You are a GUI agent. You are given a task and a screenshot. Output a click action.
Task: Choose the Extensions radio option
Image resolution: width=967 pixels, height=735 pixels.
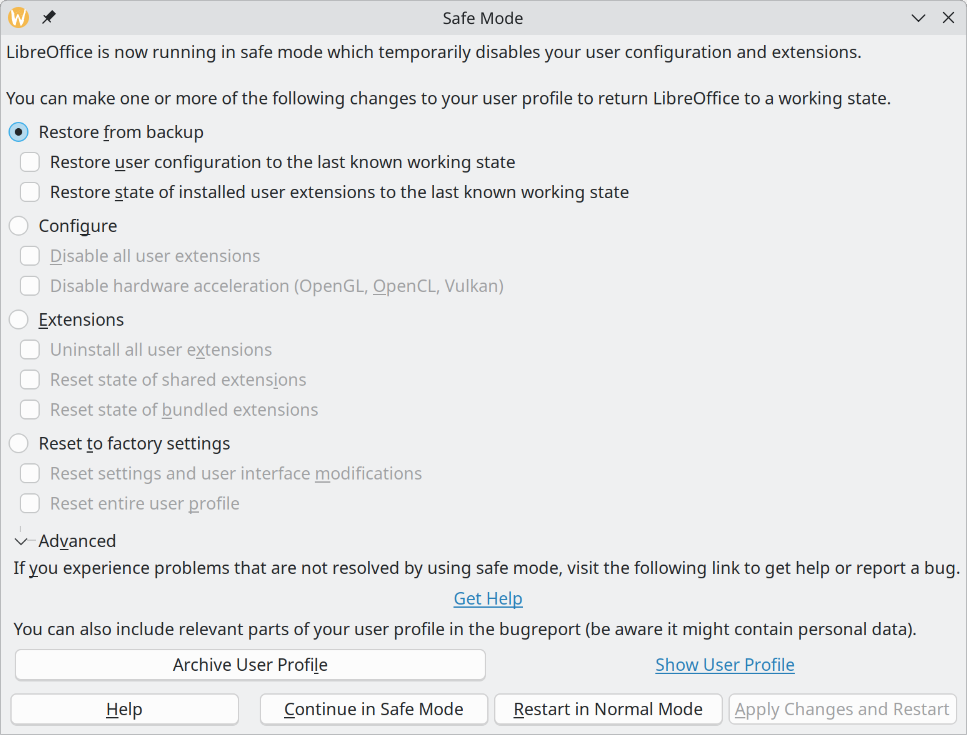[19, 320]
